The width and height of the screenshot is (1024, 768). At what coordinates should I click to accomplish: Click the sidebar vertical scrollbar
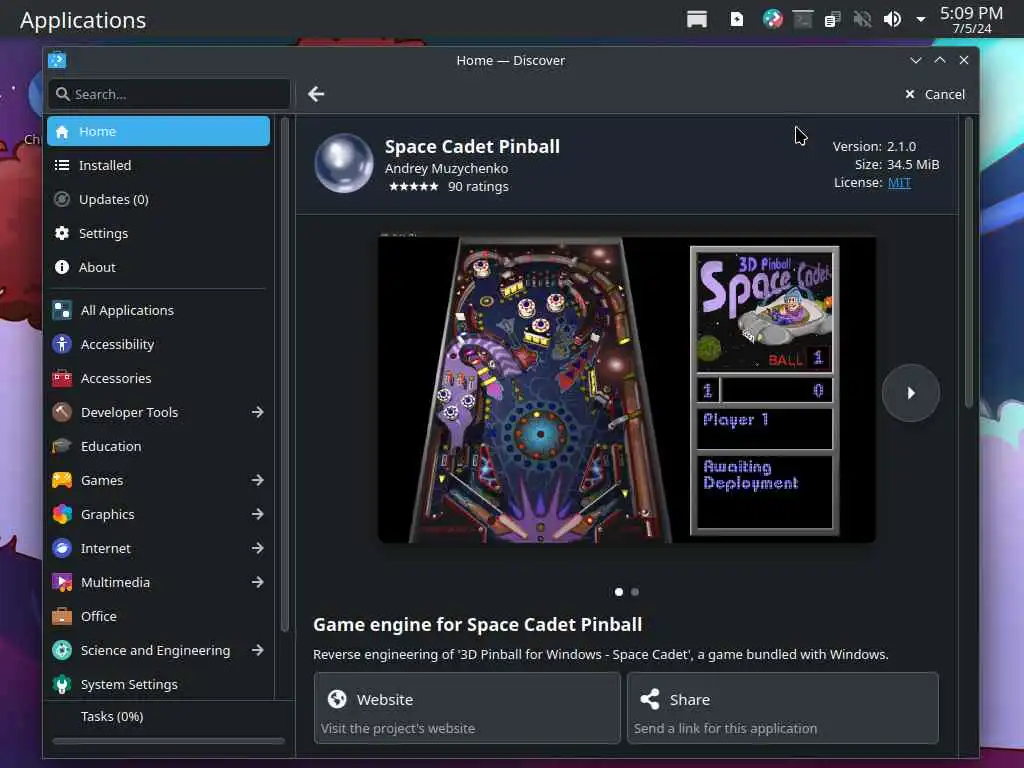pos(284,374)
